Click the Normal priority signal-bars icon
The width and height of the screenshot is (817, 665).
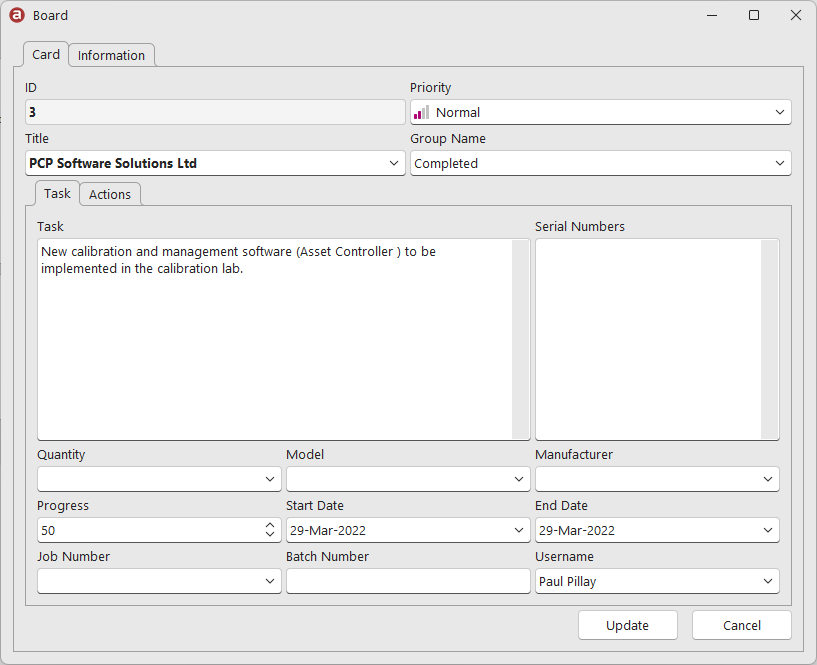pyautogui.click(x=422, y=112)
